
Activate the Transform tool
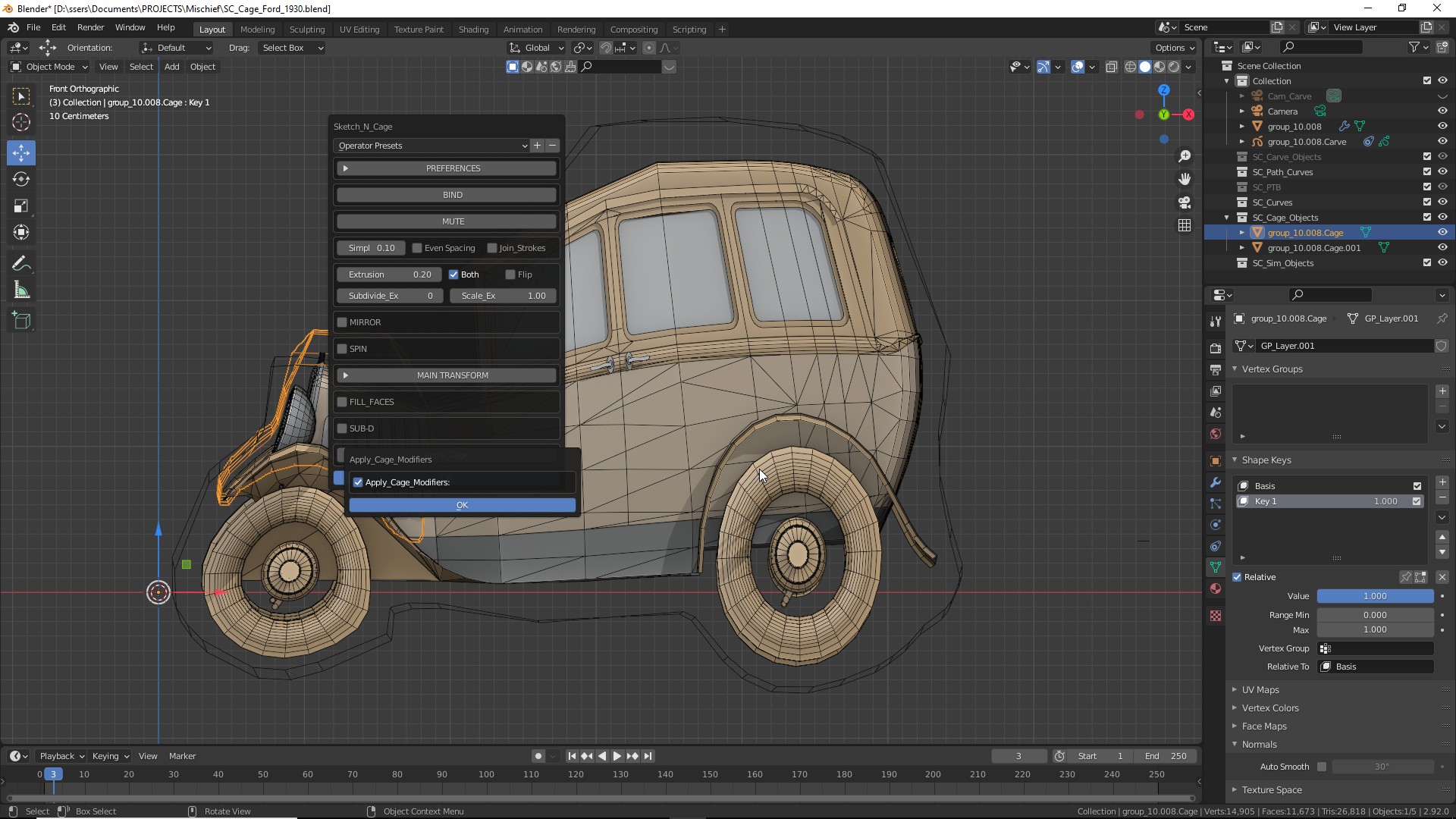click(x=21, y=232)
